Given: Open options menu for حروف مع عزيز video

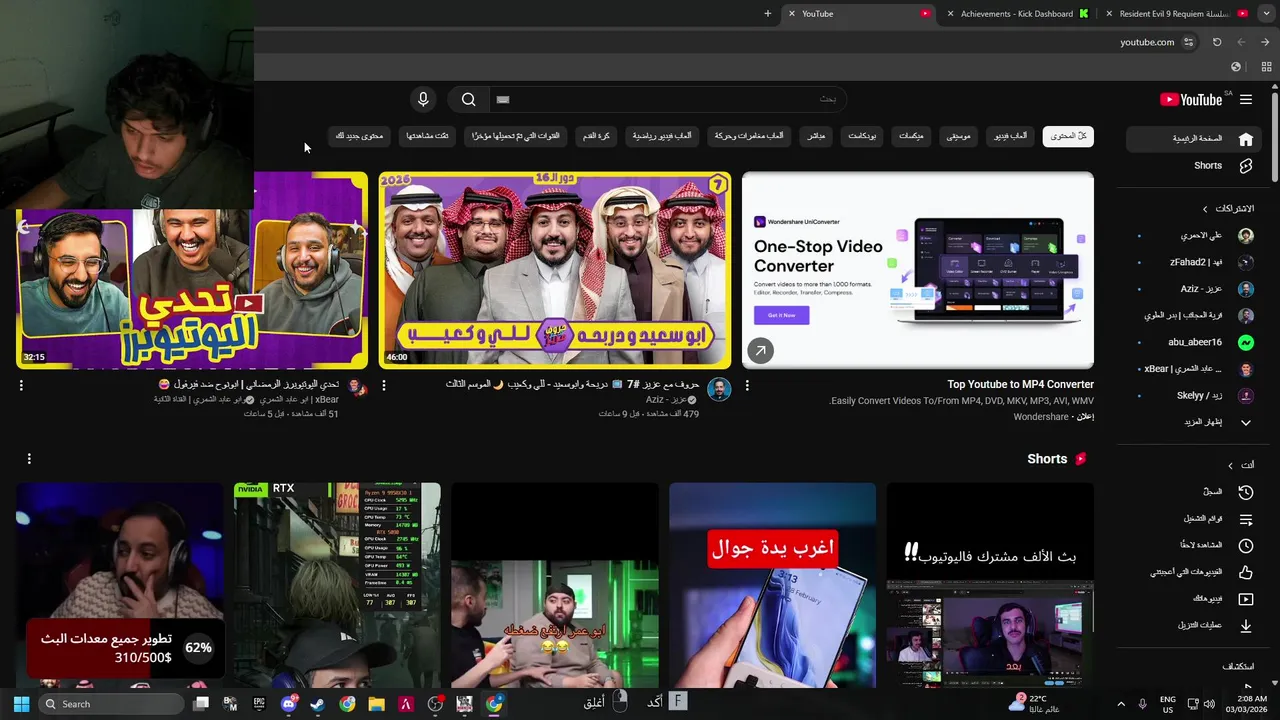Looking at the screenshot, I should click(x=384, y=385).
